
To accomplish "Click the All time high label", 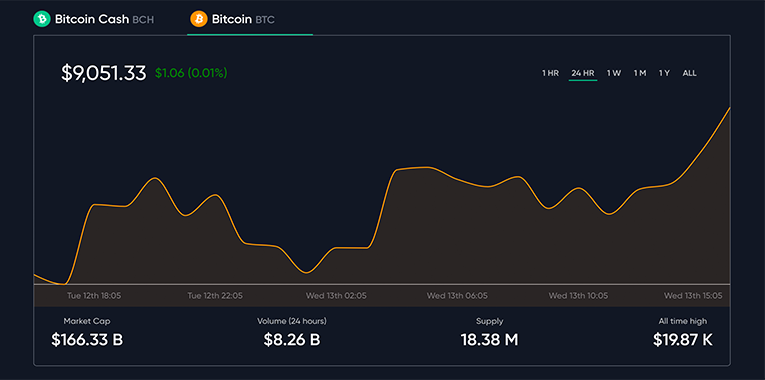I will [x=683, y=321].
